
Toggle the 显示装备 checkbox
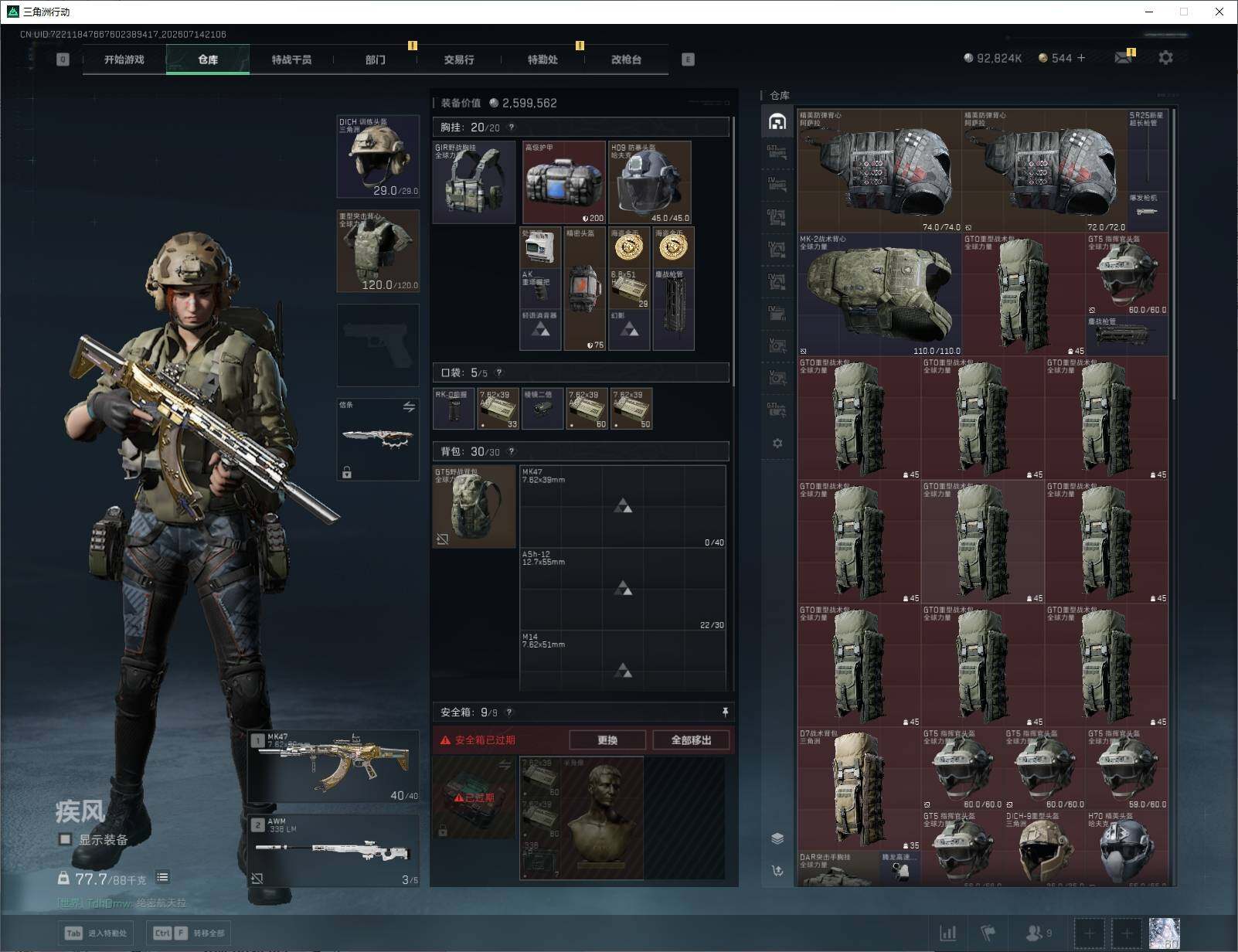tap(66, 839)
